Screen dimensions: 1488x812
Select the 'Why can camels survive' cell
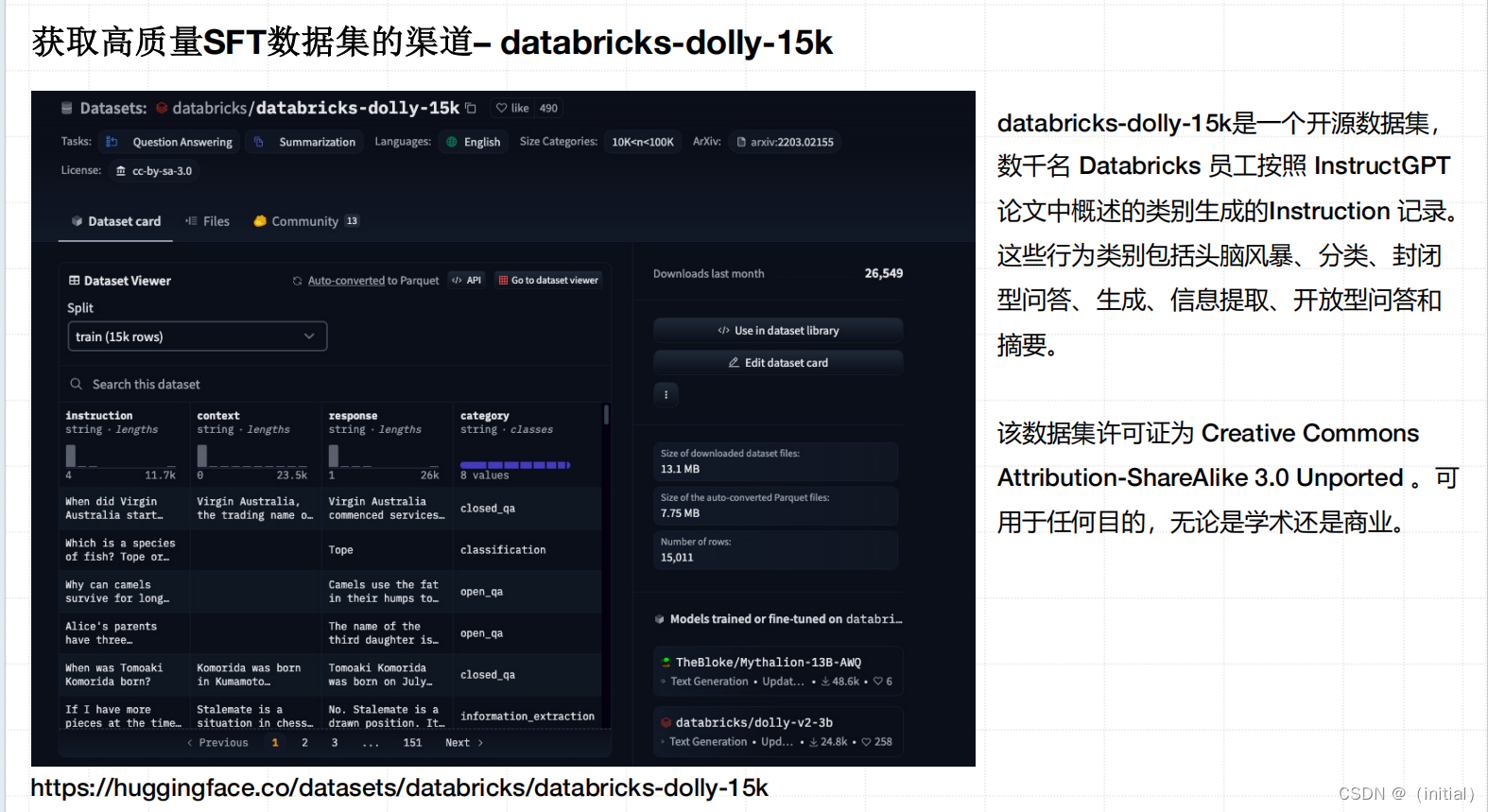pyautogui.click(x=124, y=592)
